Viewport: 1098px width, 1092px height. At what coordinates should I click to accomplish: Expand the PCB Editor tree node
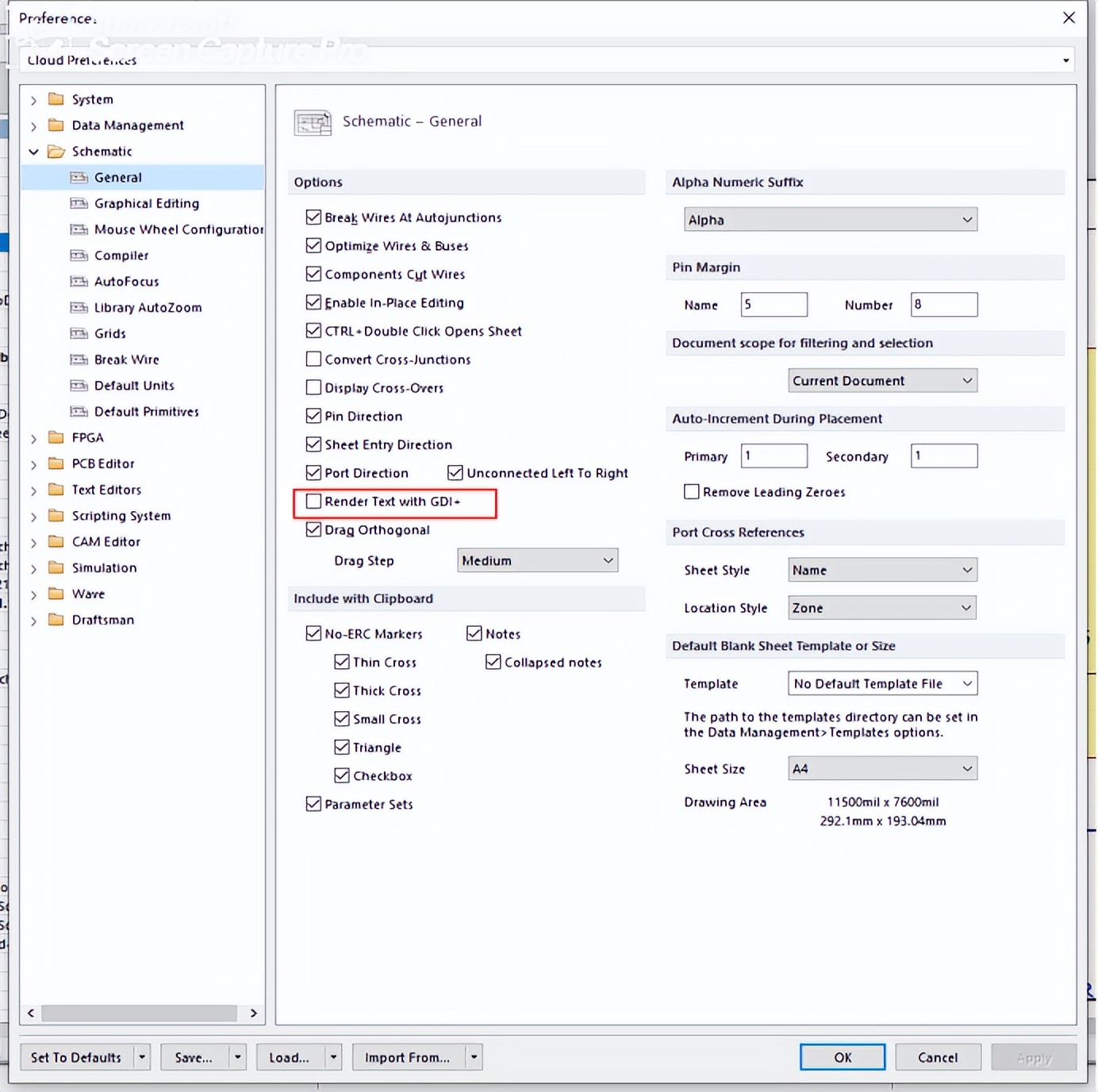[33, 463]
